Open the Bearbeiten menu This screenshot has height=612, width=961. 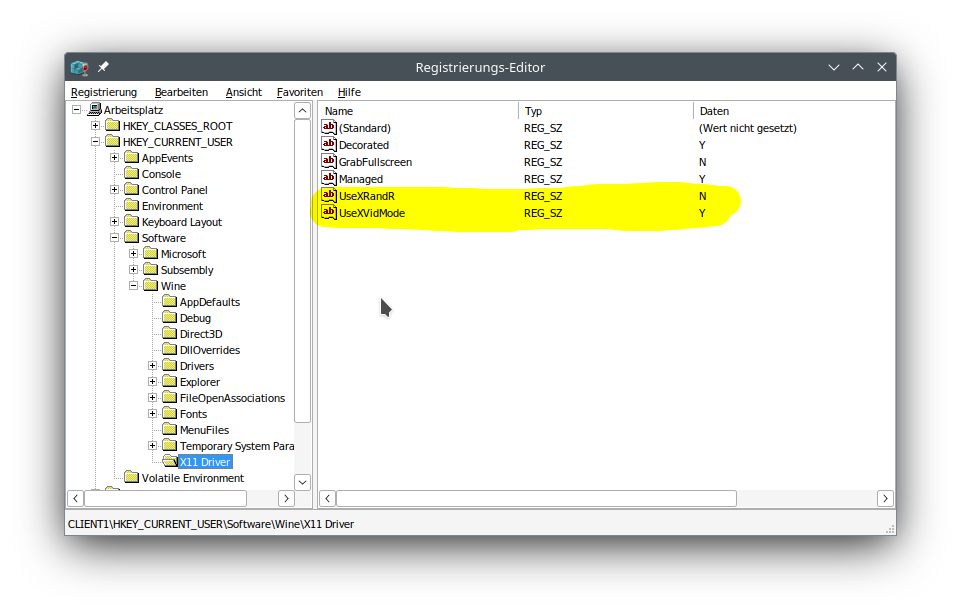181,92
